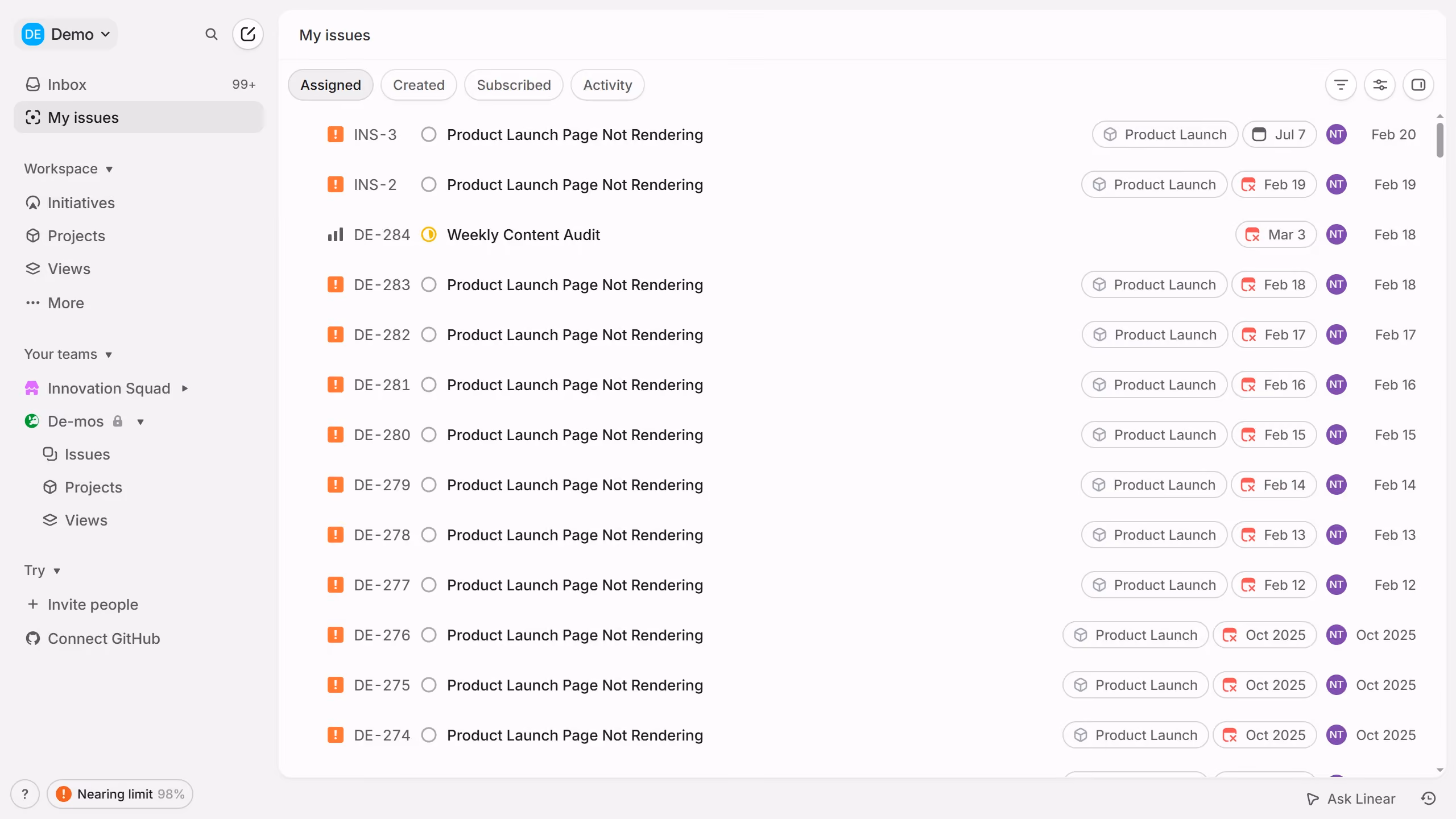Click the NT avatar on DE-276 row
Screen dimensions: 1456x819
coord(1337,635)
